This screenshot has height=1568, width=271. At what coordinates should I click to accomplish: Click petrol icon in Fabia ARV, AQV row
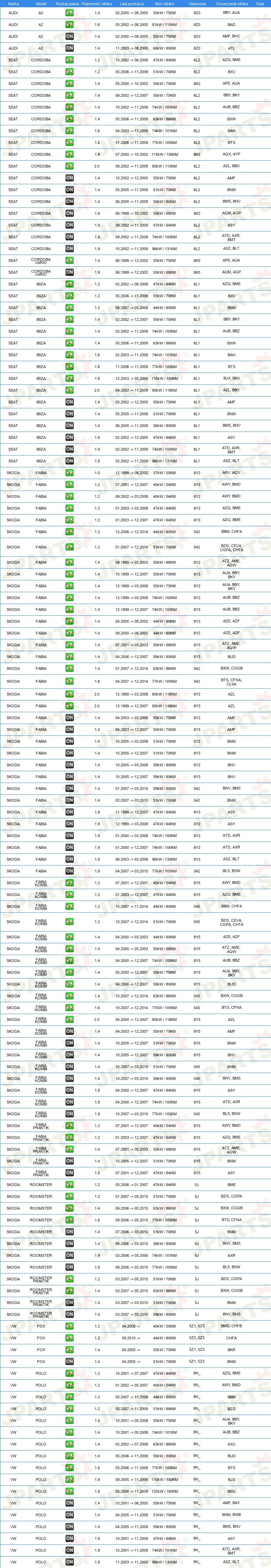69,473
